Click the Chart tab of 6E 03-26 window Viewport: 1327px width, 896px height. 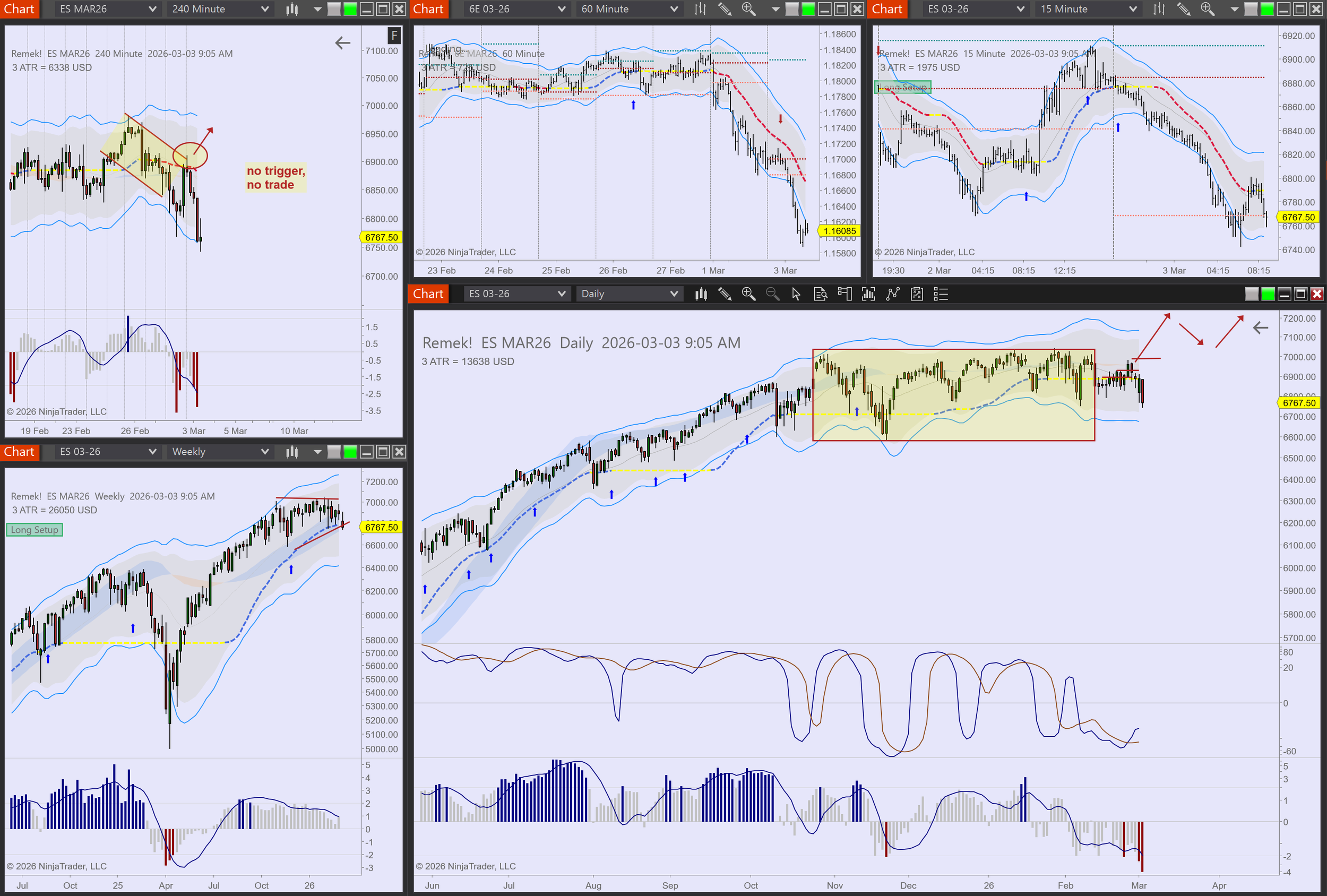428,9
